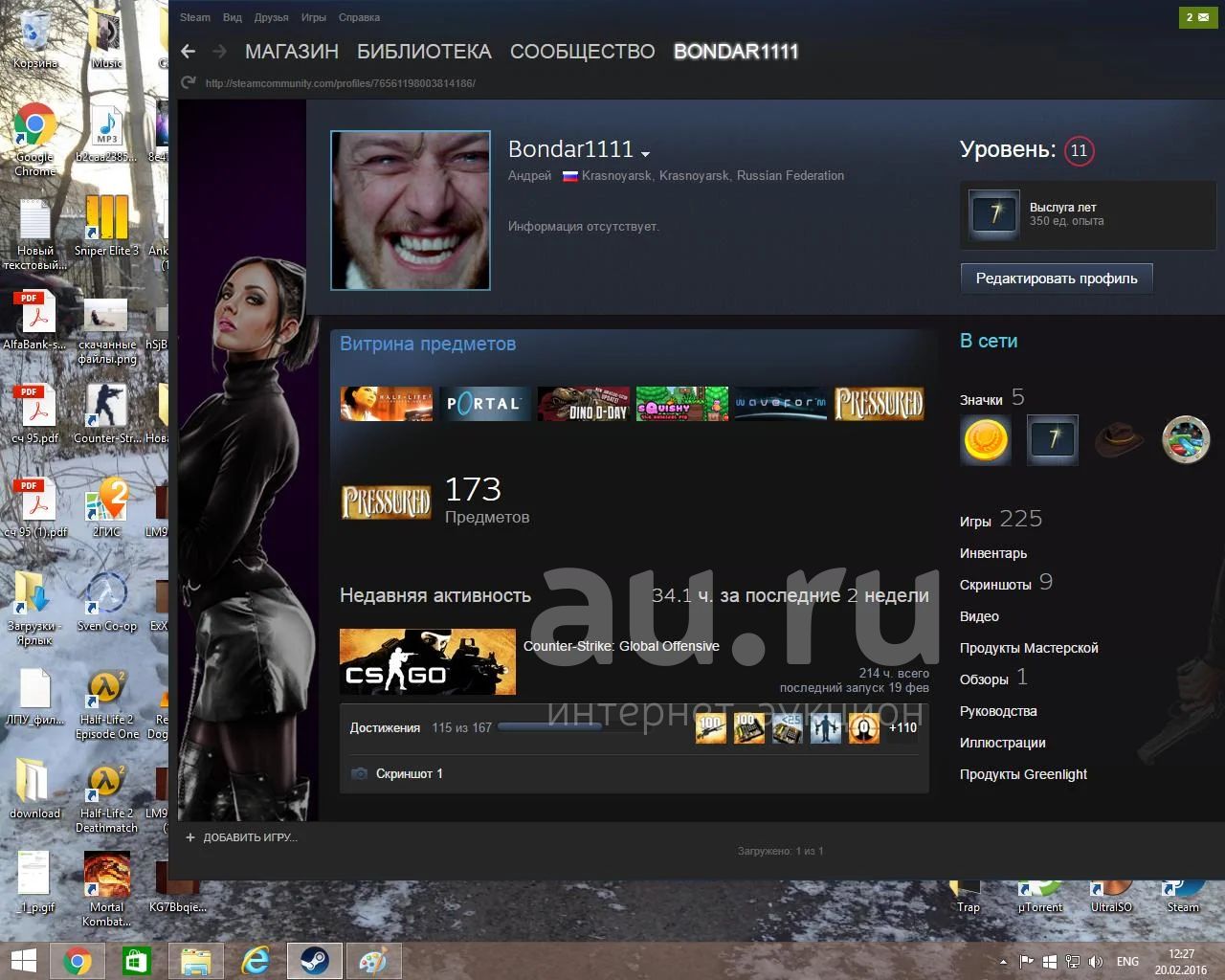Switch to the МАГАЗИН tab
Screen dimensions: 1225x980
(x=292, y=52)
